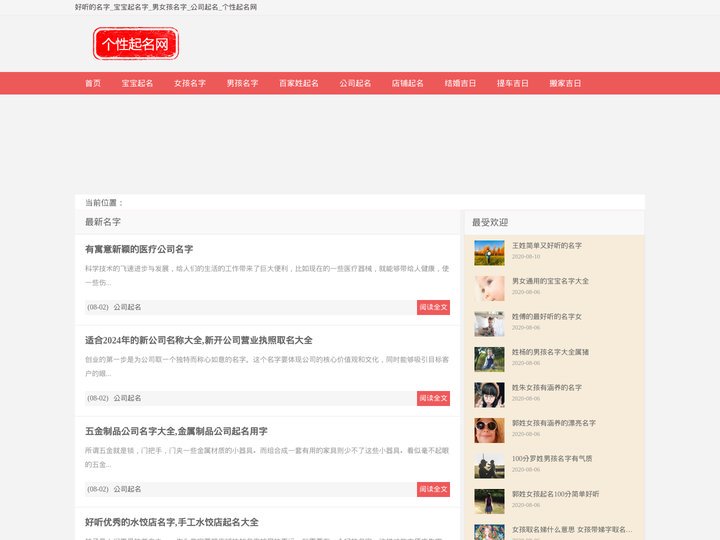Open thumbnail for 姓杨的男孩名字大全属猪
720x540 pixels.
(489, 359)
